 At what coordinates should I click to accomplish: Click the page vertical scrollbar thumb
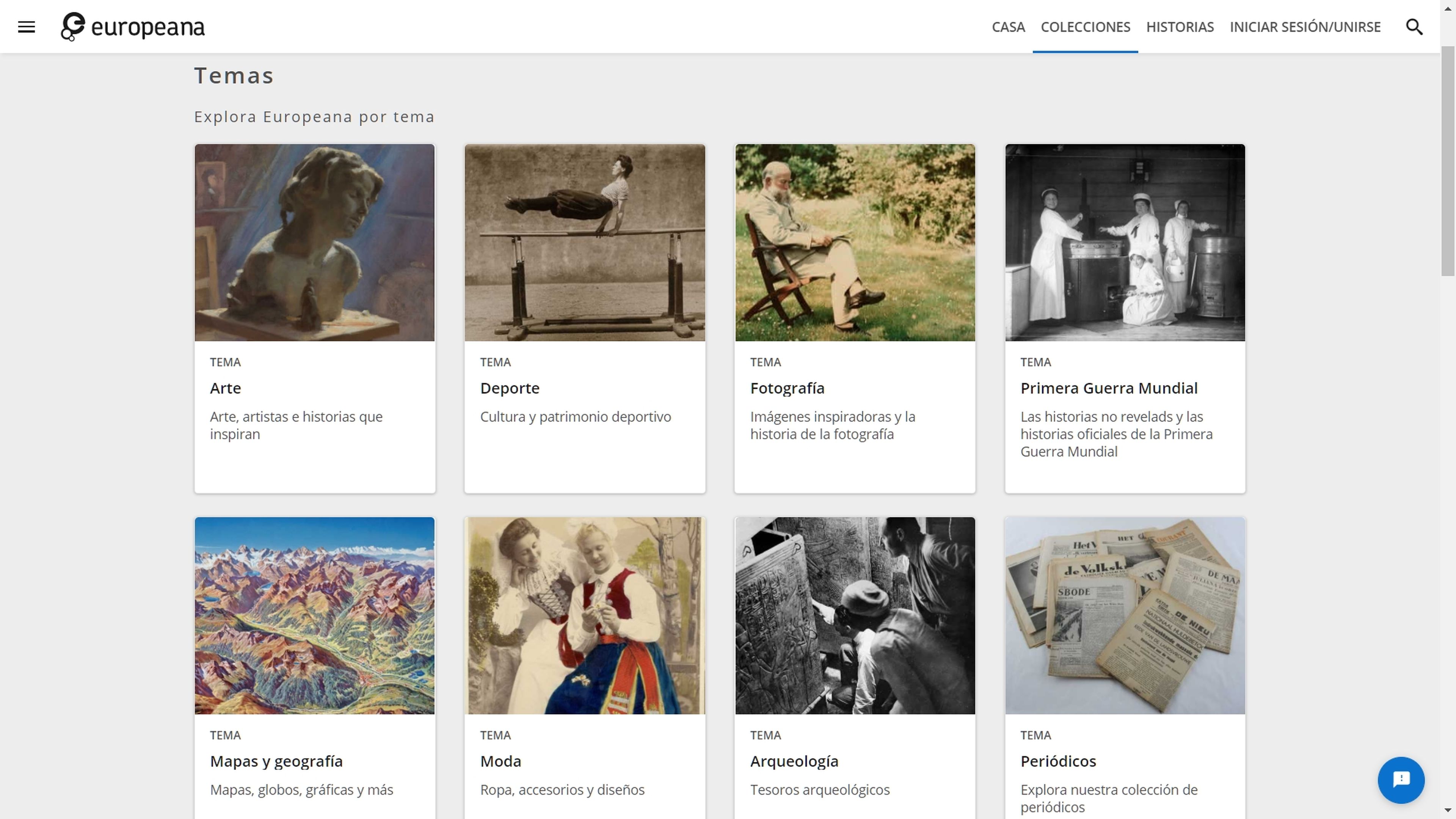pyautogui.click(x=1448, y=161)
